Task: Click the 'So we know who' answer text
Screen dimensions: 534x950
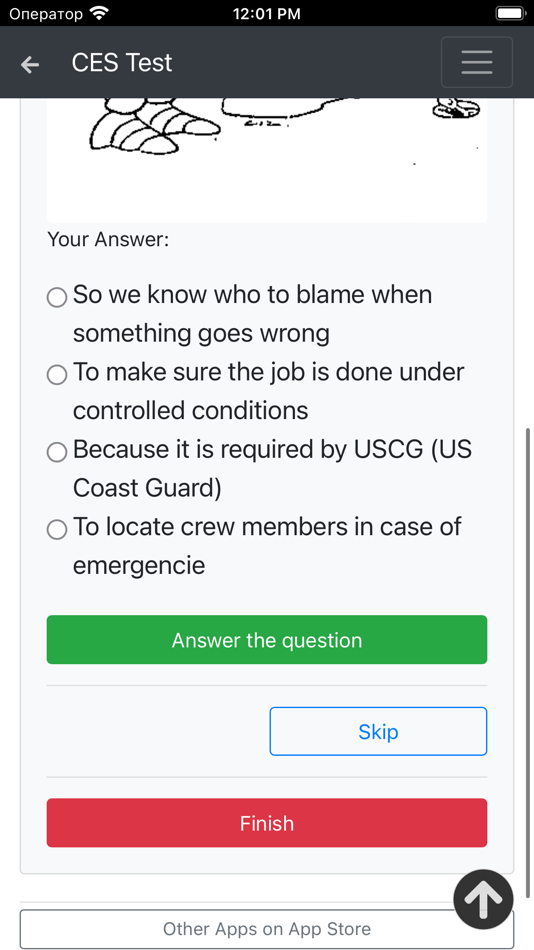Action: 252,314
